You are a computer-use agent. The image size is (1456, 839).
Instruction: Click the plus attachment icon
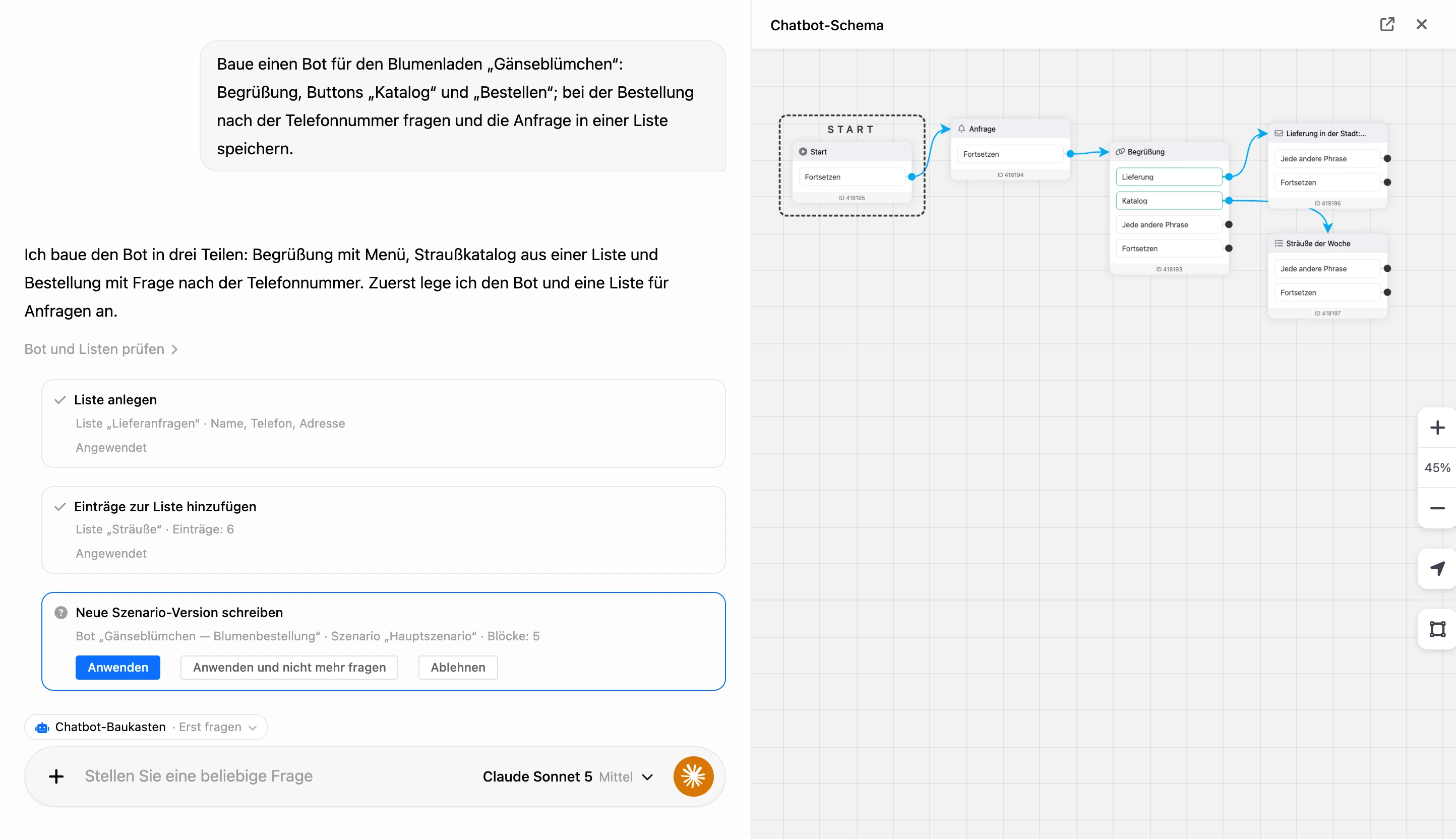(x=56, y=776)
